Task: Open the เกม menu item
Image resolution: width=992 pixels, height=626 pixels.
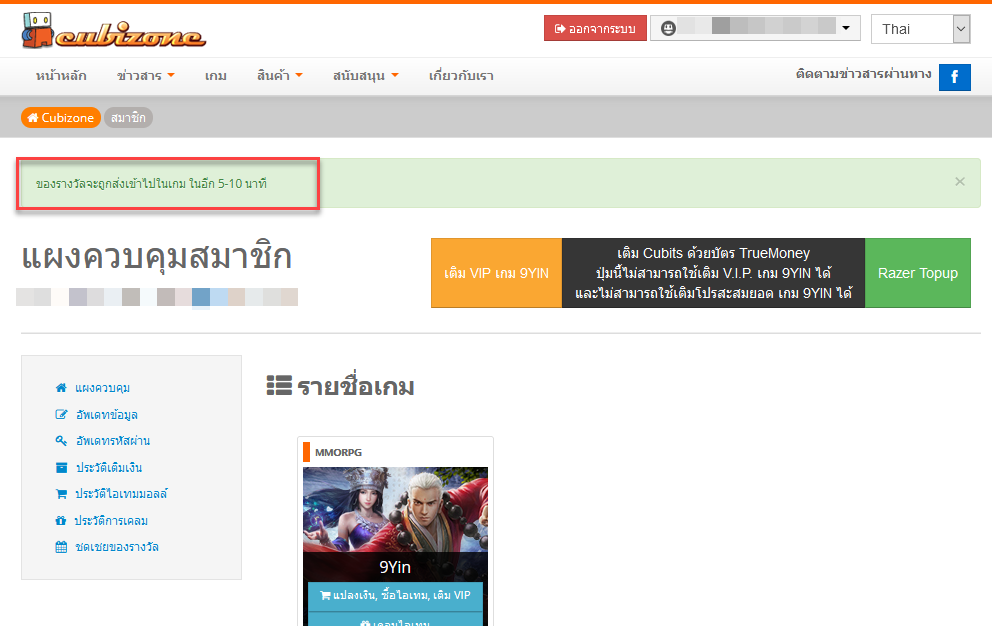Action: (216, 76)
